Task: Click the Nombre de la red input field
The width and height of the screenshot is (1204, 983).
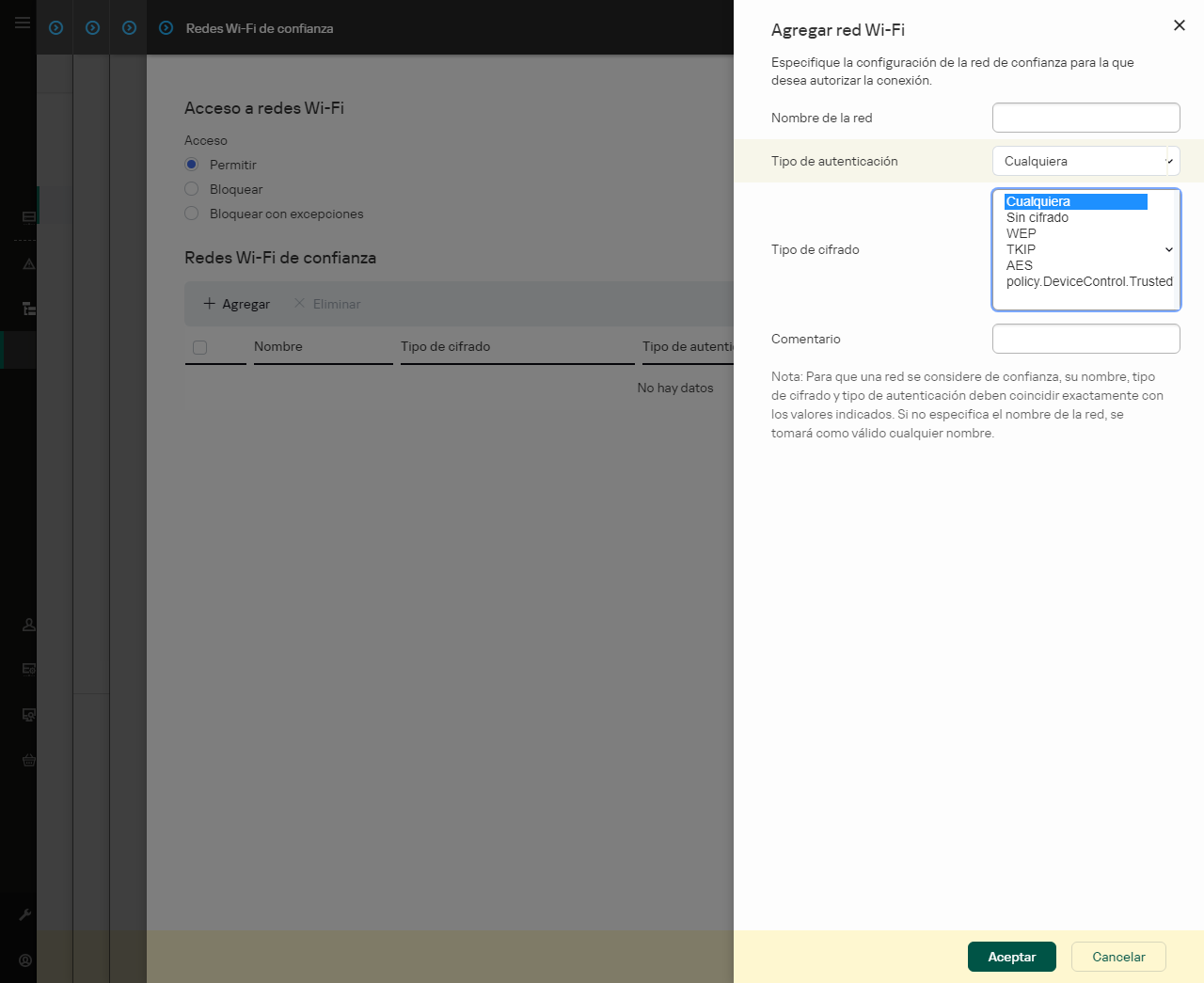Action: click(1085, 117)
